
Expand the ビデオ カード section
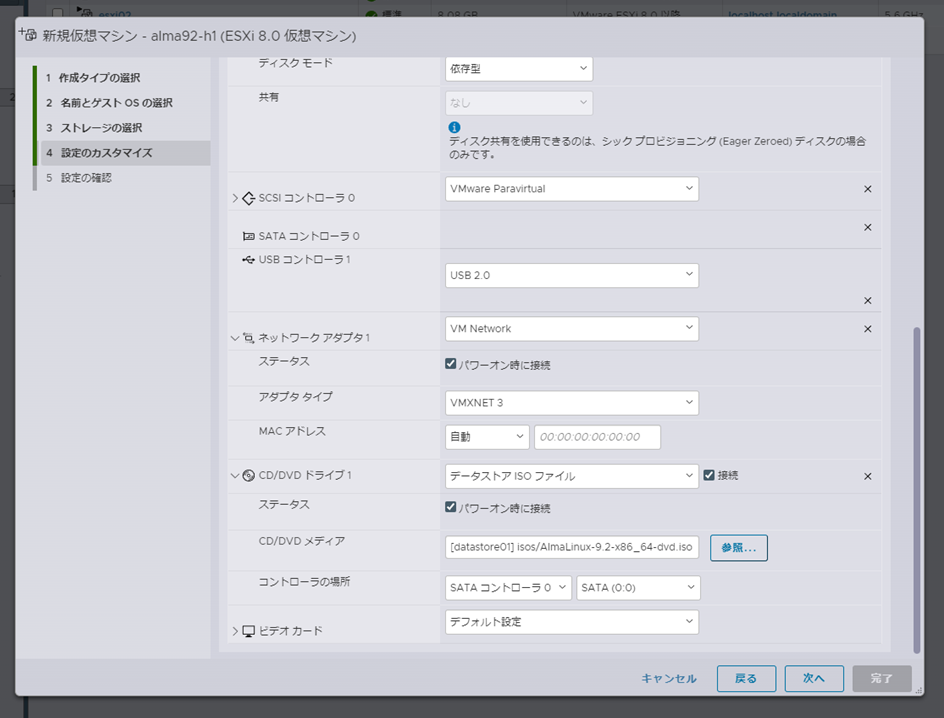(235, 631)
